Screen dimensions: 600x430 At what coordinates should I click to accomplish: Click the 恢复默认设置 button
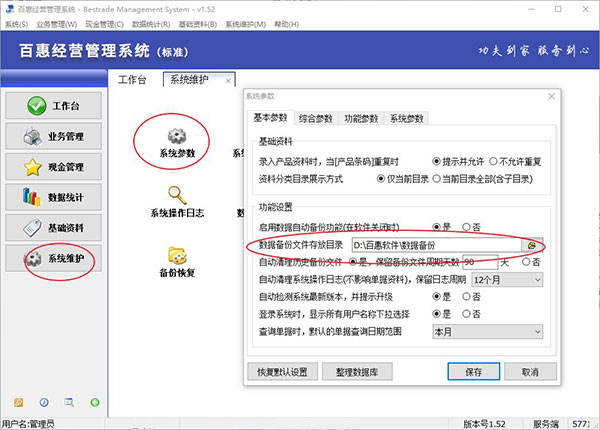pos(282,371)
